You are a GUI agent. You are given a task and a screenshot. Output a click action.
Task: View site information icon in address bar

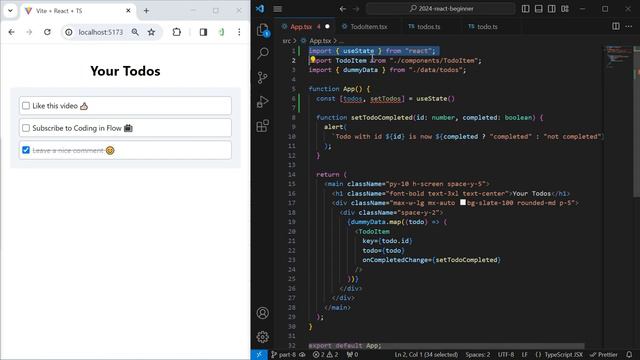[x=69, y=32]
